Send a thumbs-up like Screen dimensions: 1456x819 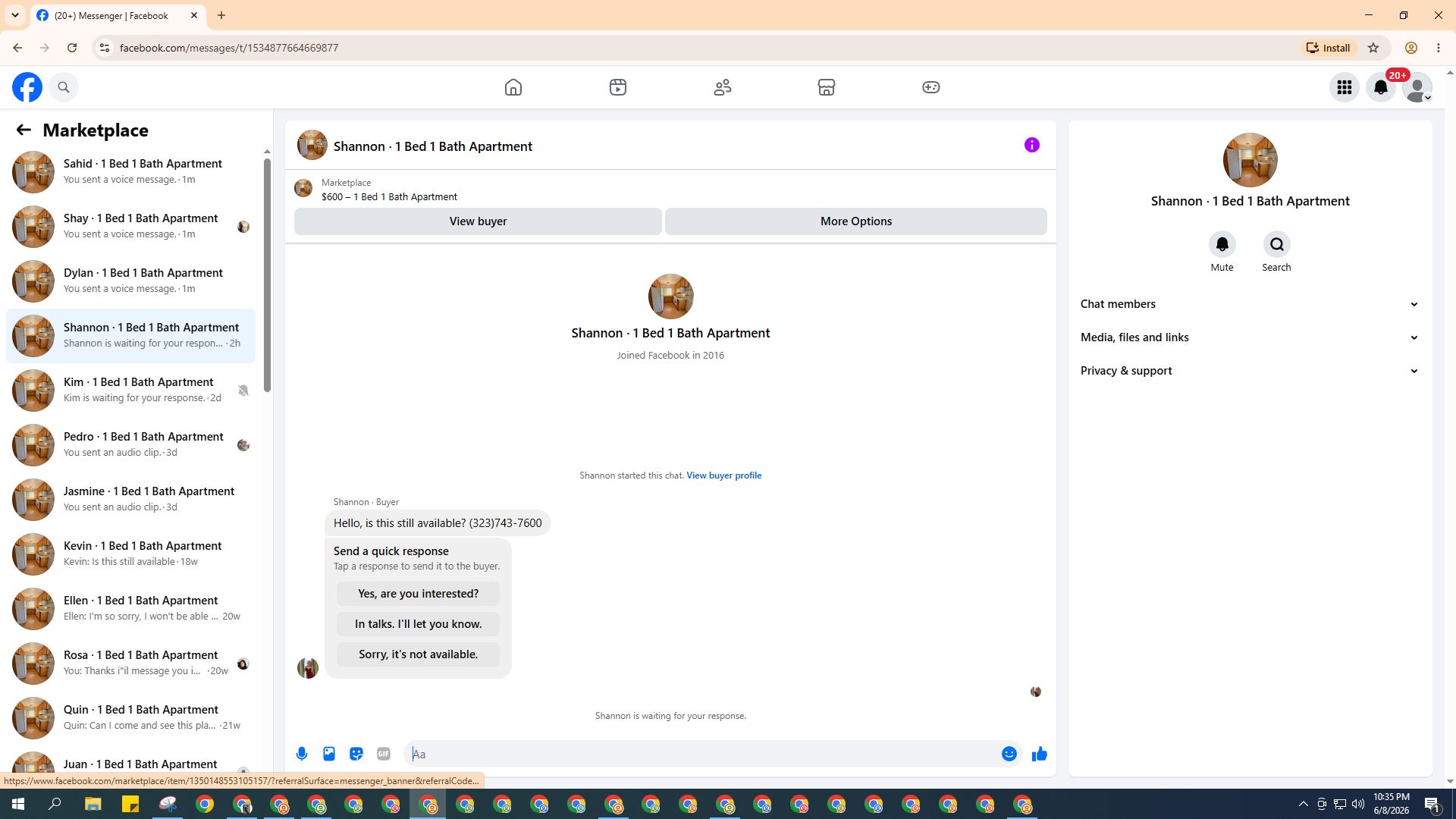[1040, 754]
